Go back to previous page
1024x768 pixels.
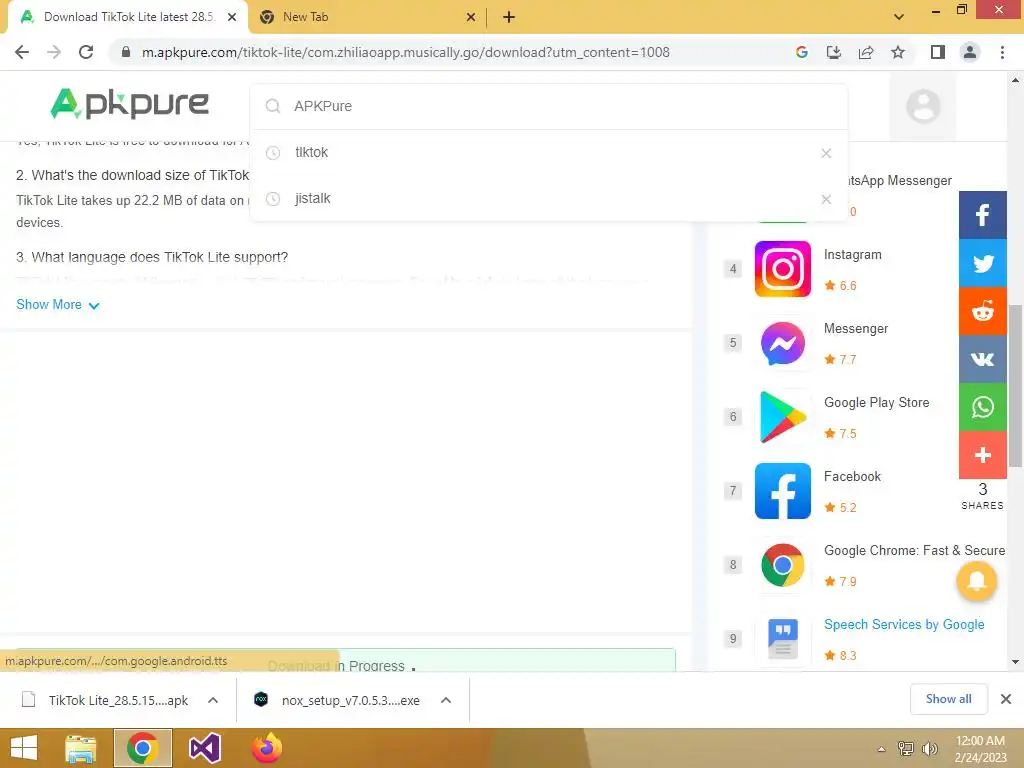point(22,52)
